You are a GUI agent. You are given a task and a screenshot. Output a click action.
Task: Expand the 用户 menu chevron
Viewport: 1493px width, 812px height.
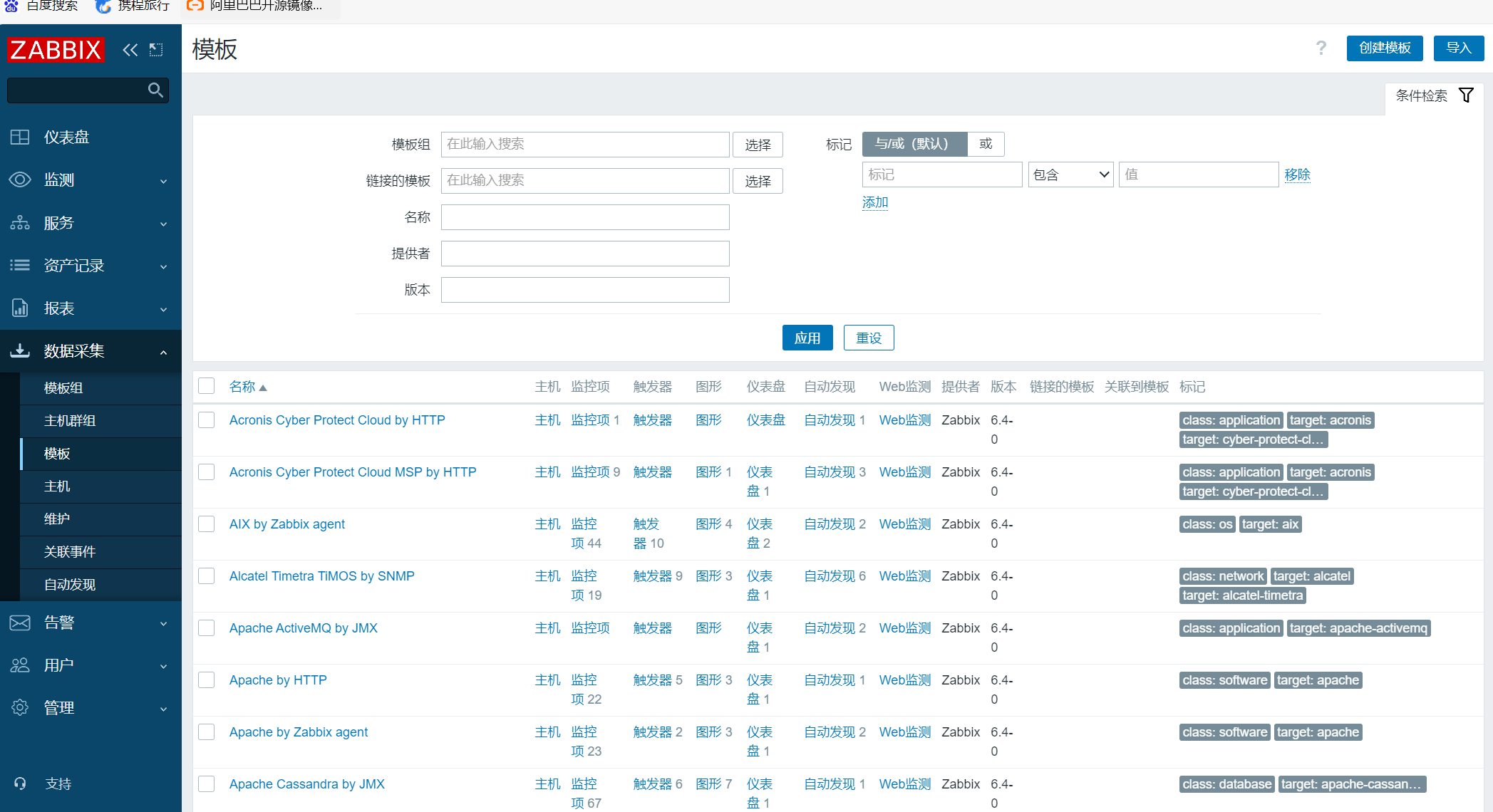[x=164, y=667]
